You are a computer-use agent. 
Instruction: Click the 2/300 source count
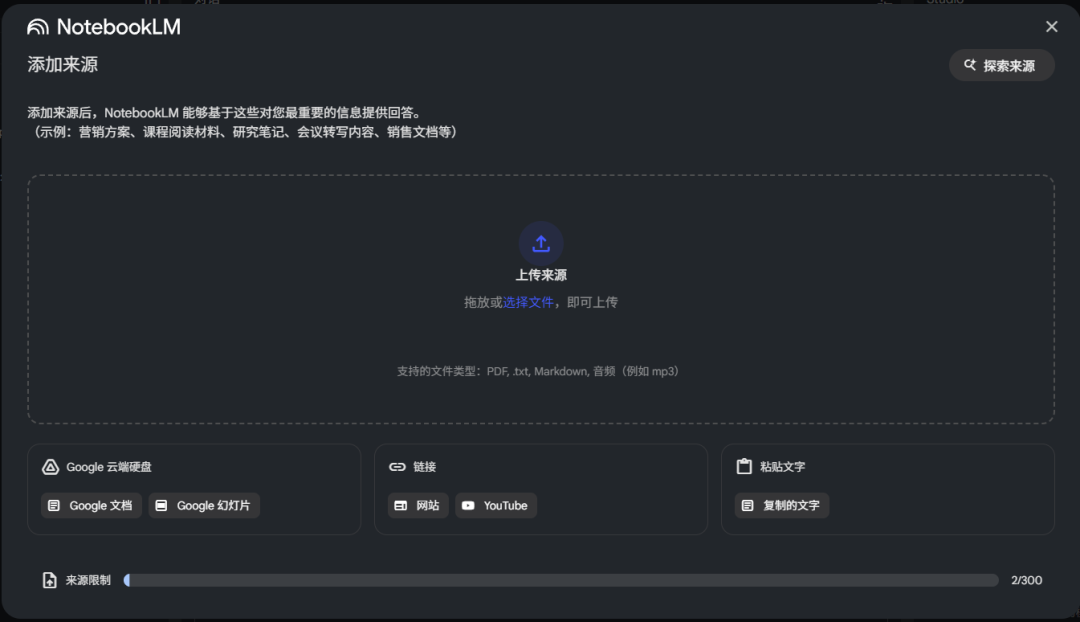[1026, 581]
